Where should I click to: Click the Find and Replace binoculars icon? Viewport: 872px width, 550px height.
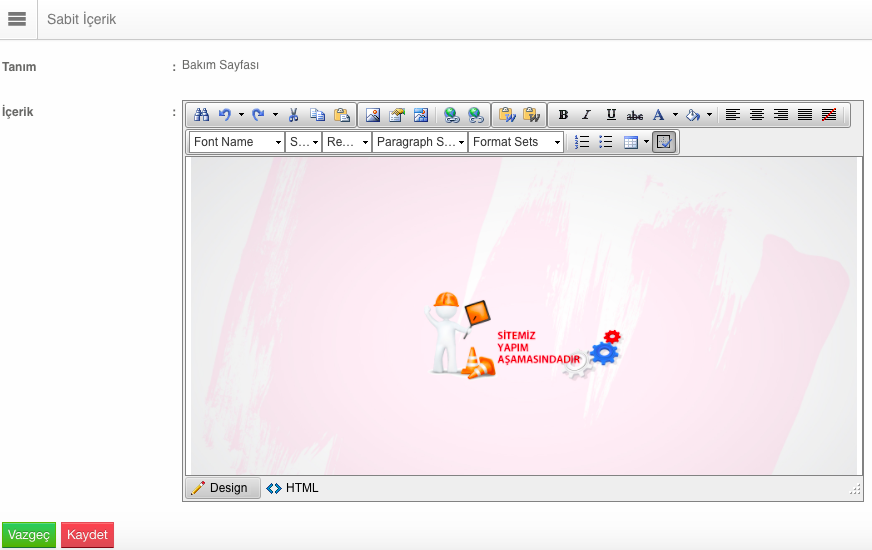[x=201, y=115]
